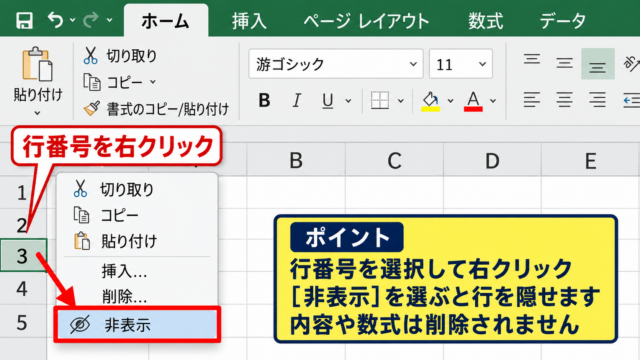640x360 pixels.
Task: Switch to the ホーム tab
Action: point(166,20)
